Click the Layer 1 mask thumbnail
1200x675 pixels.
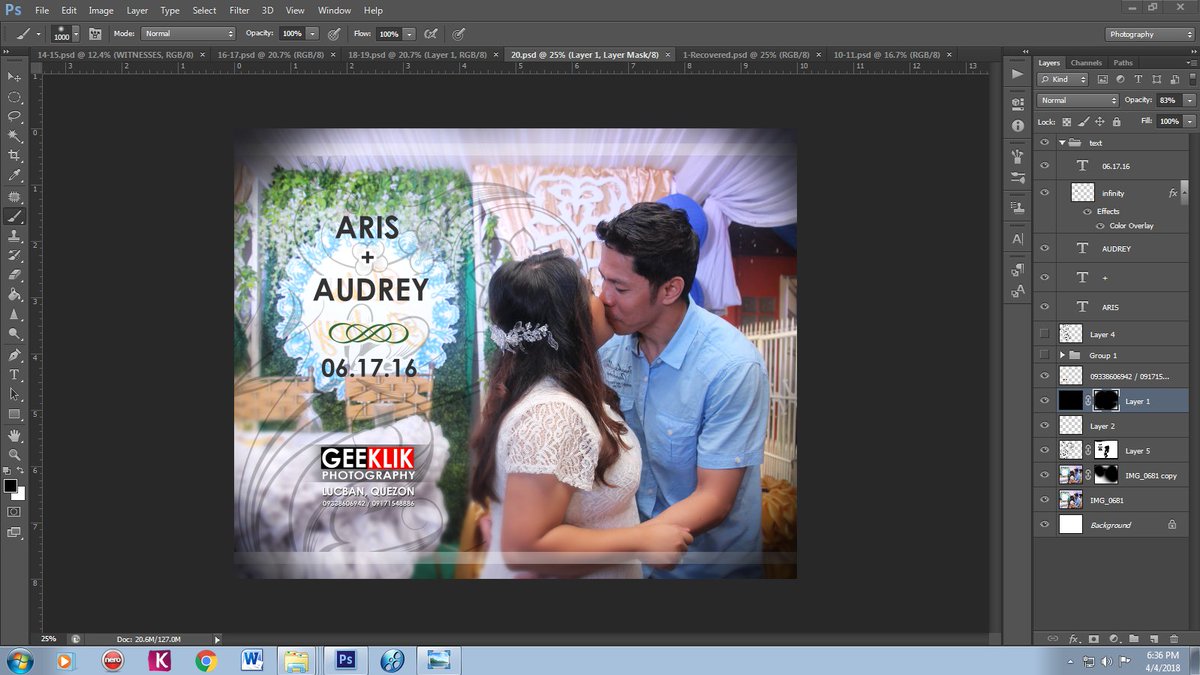point(1106,401)
